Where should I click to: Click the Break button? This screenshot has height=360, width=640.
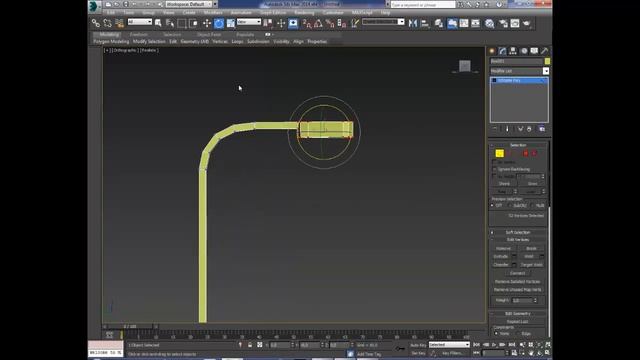coord(531,248)
